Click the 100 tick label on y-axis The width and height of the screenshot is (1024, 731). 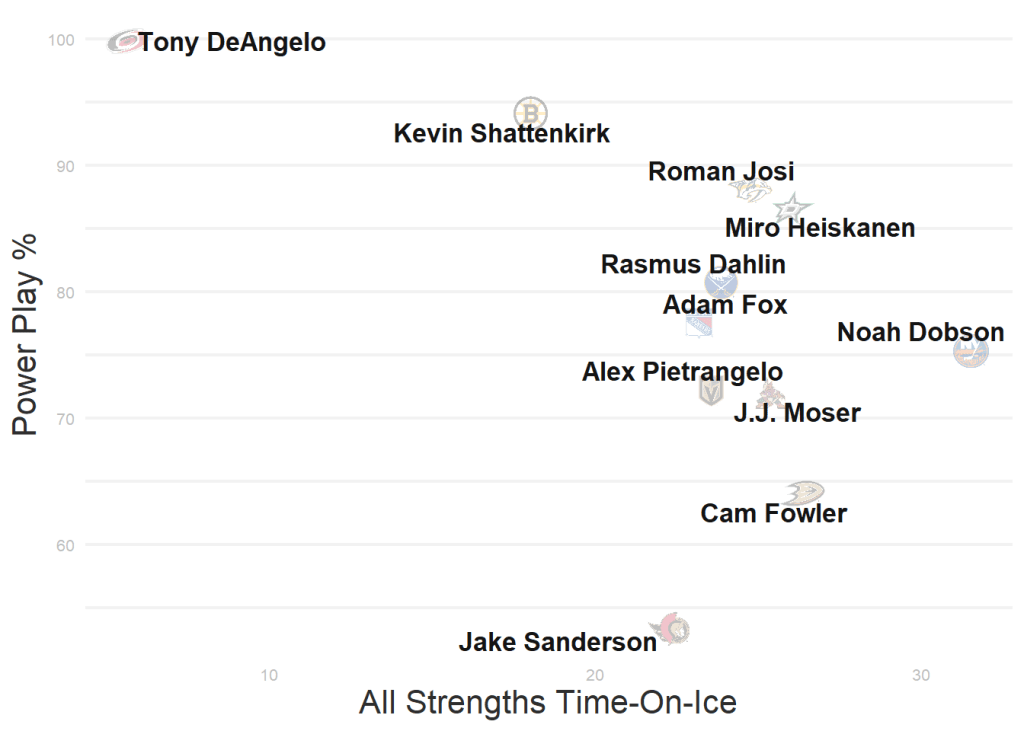tap(60, 40)
